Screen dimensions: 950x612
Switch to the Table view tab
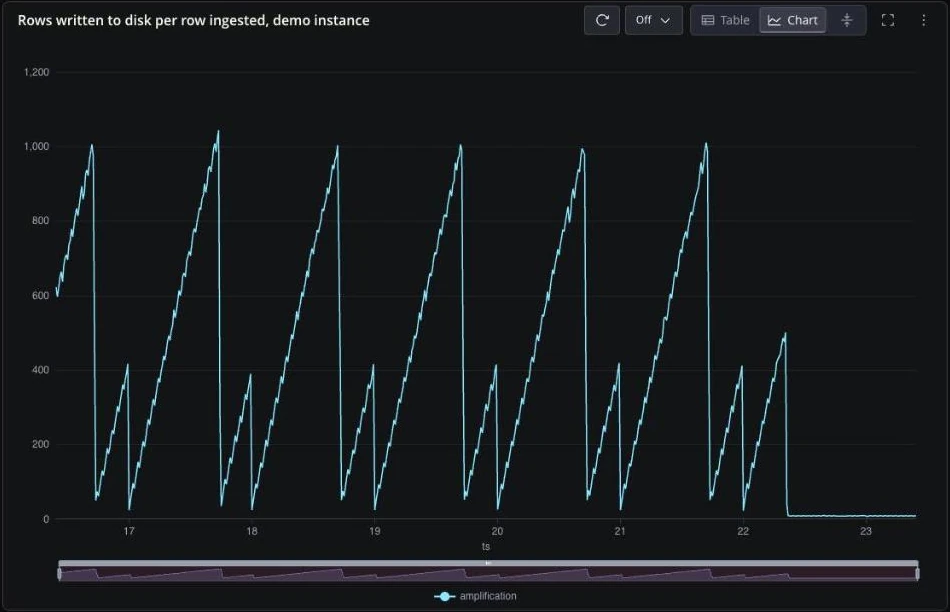tap(725, 20)
